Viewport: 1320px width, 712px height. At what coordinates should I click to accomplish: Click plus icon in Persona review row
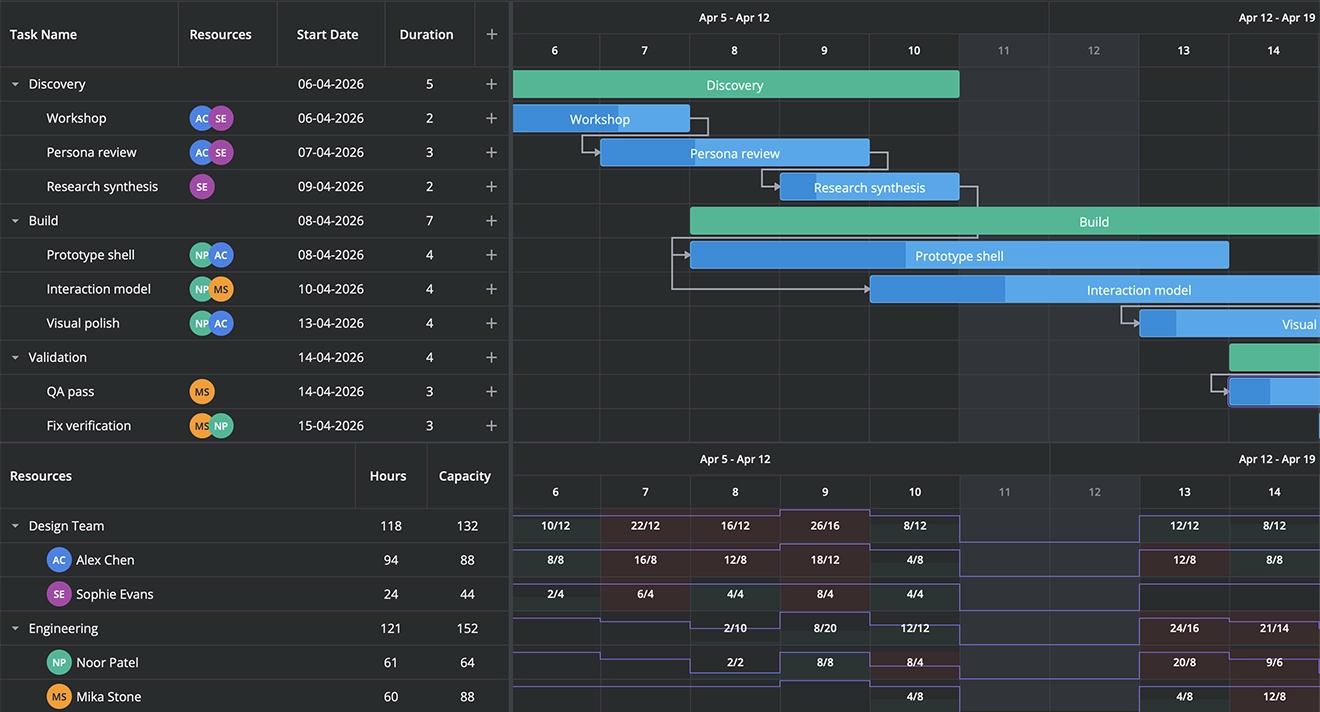coord(491,152)
